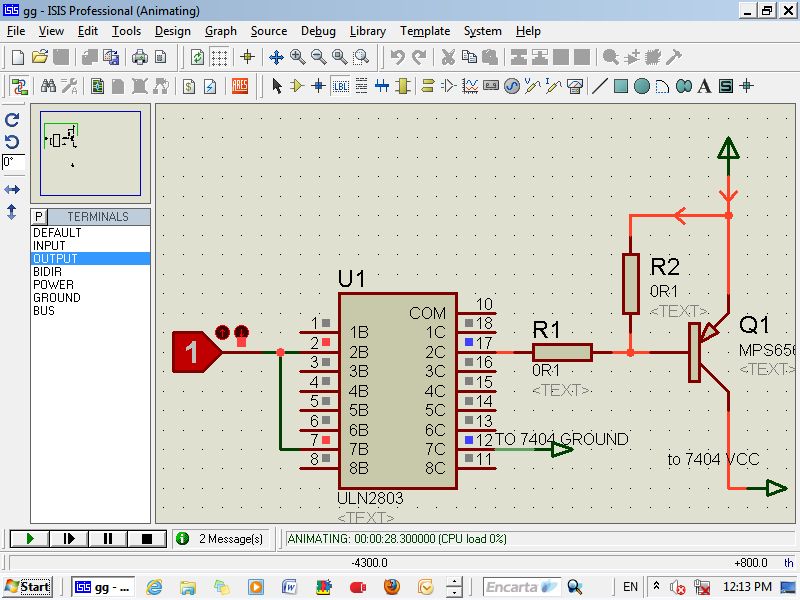The image size is (800, 600).
Task: Click the Pan/center view tool
Action: point(277,57)
